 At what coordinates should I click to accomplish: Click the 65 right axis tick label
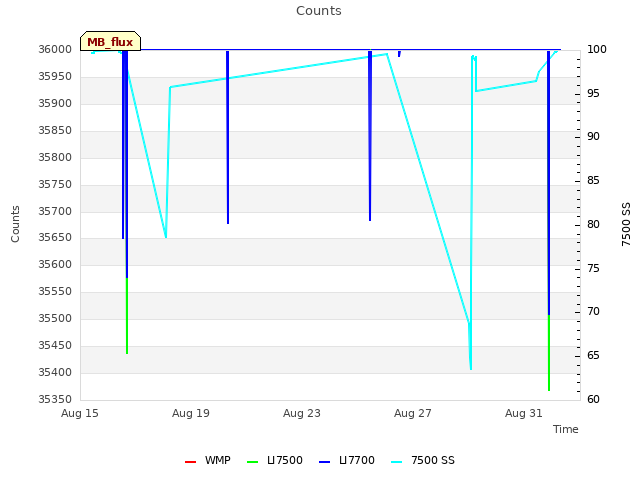pyautogui.click(x=593, y=356)
